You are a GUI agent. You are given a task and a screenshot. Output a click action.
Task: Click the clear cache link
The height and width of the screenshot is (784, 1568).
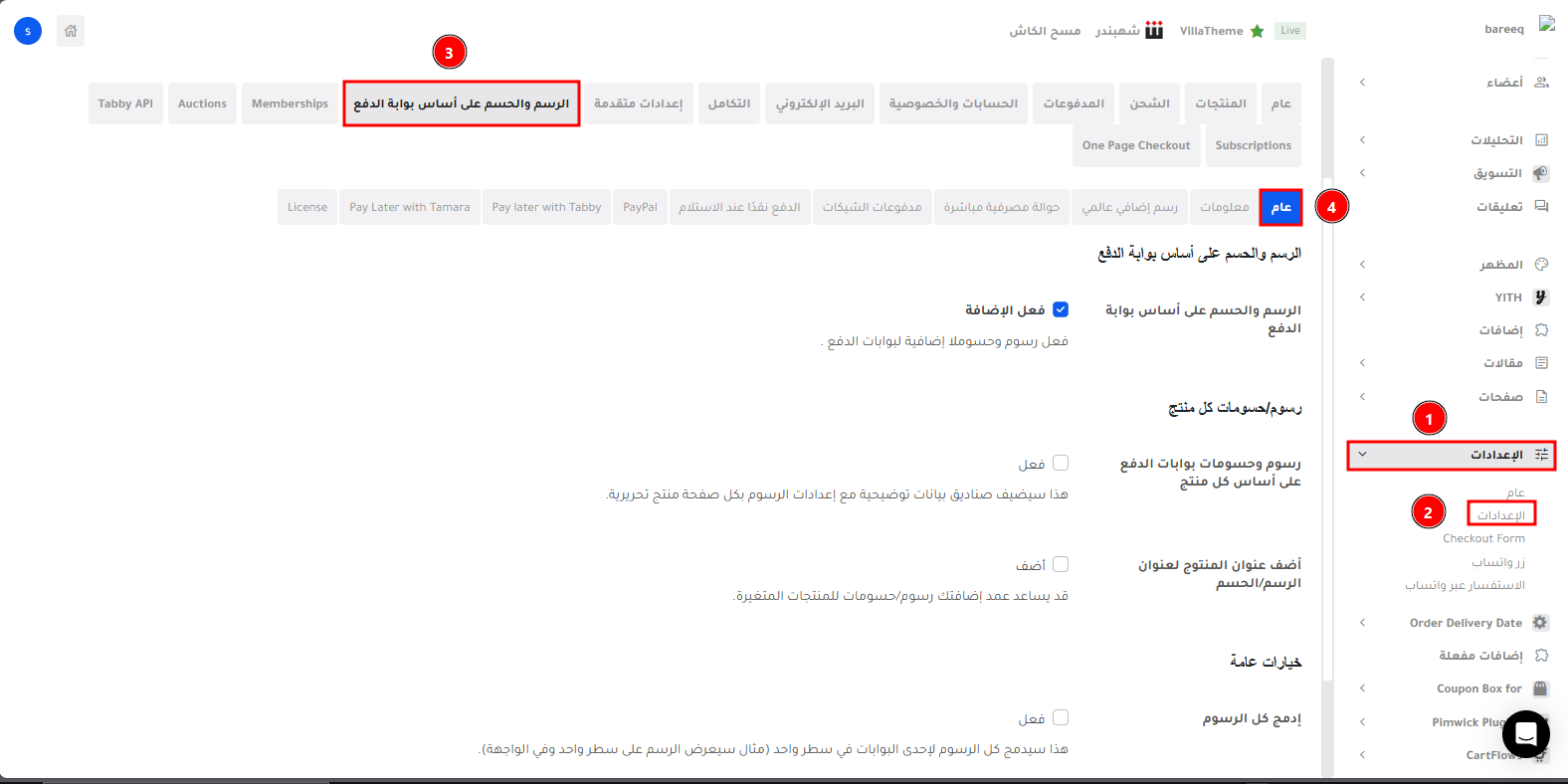1045,31
